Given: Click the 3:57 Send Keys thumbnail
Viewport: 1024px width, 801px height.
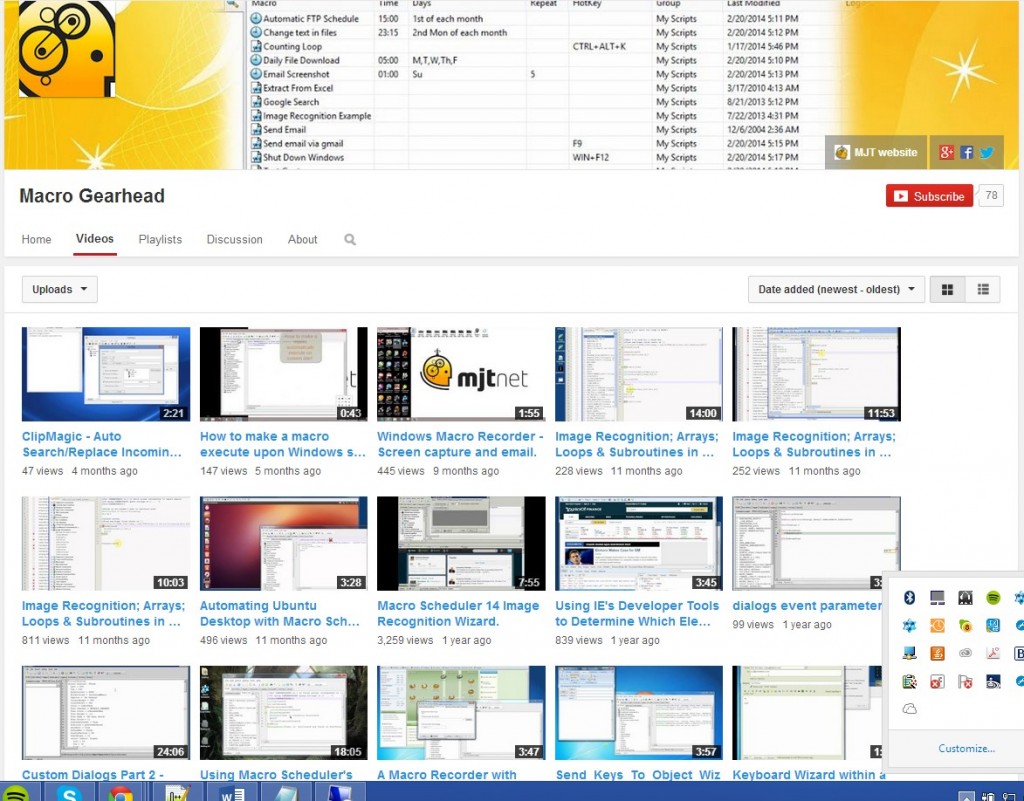Looking at the screenshot, I should [639, 713].
